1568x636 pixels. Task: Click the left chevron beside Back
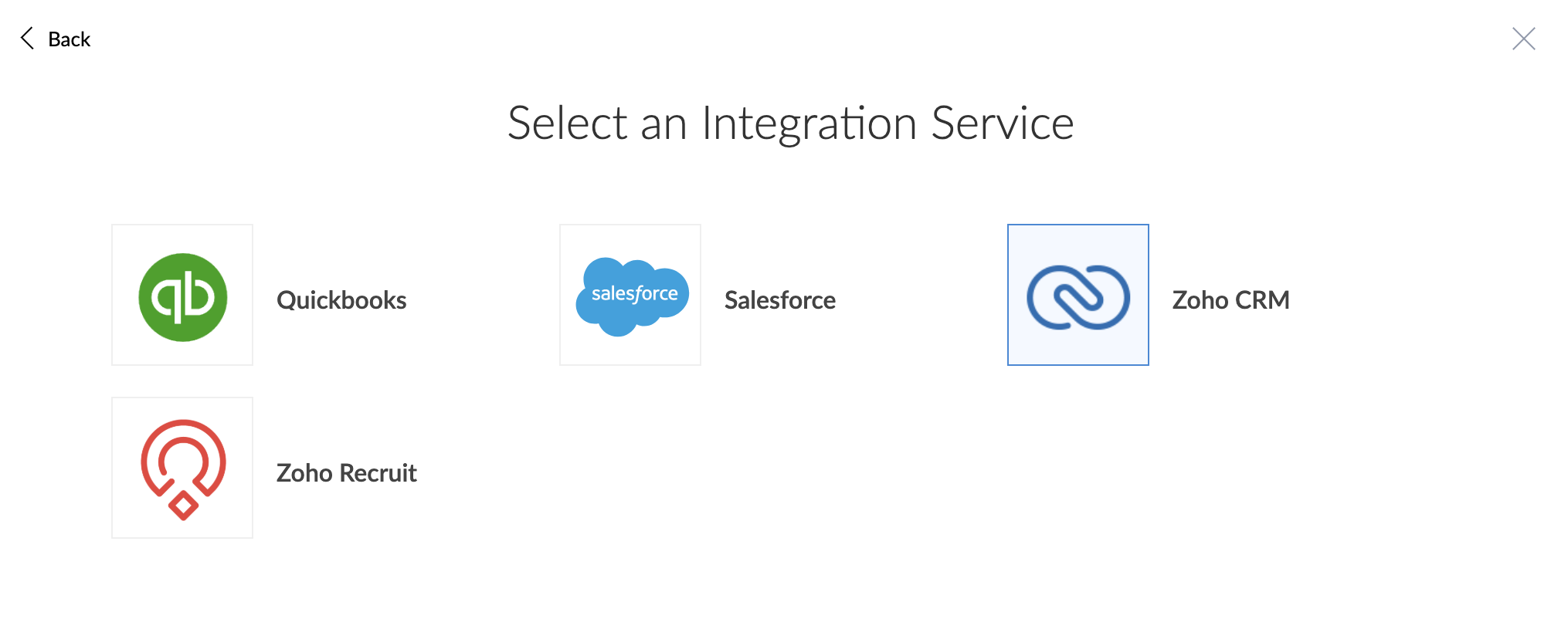point(27,39)
